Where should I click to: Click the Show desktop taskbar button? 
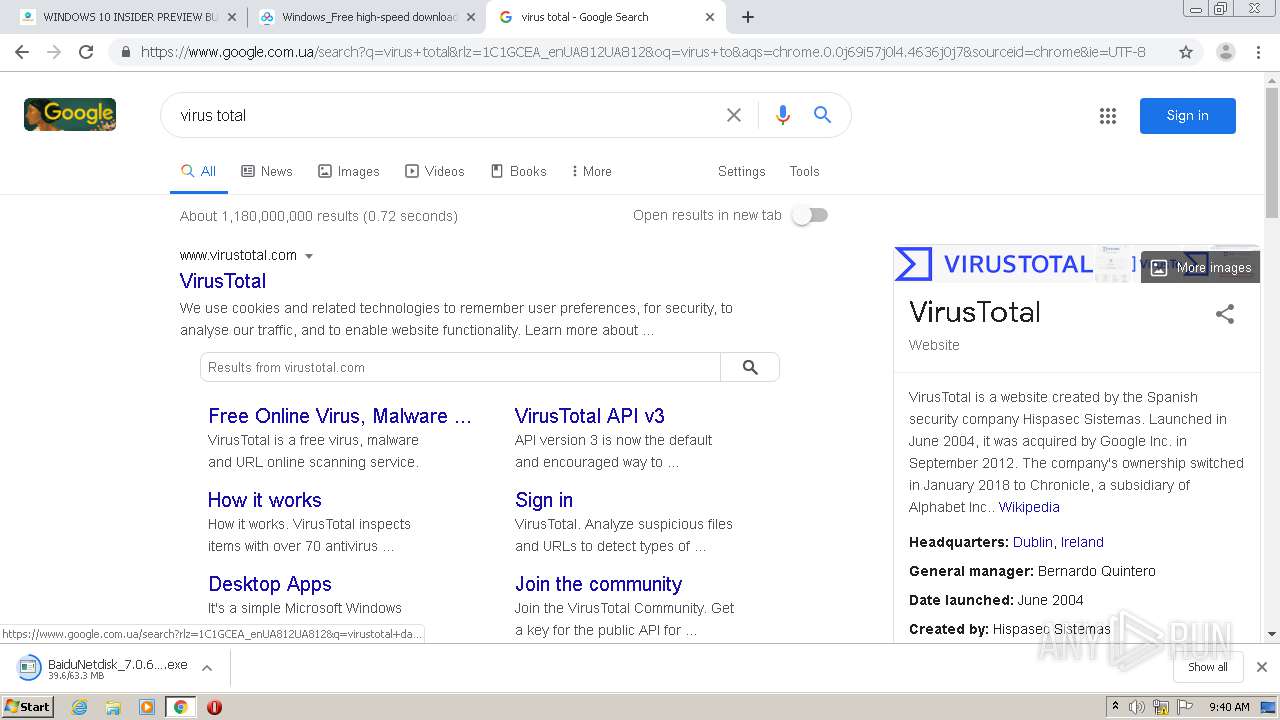click(1267, 707)
